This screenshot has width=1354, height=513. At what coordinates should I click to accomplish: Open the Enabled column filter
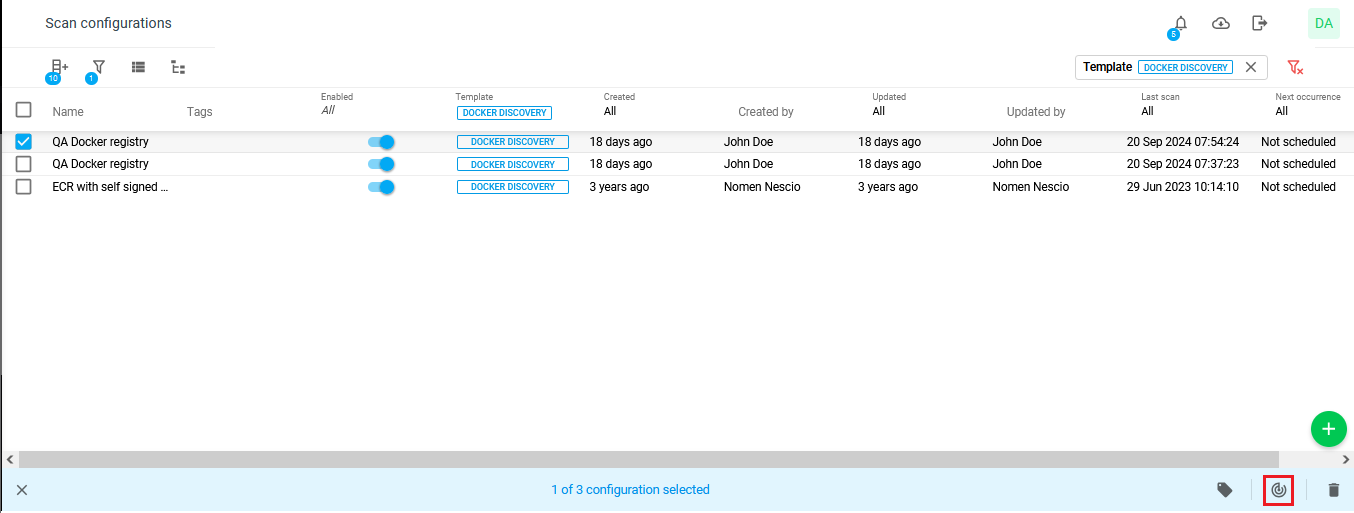coord(328,110)
